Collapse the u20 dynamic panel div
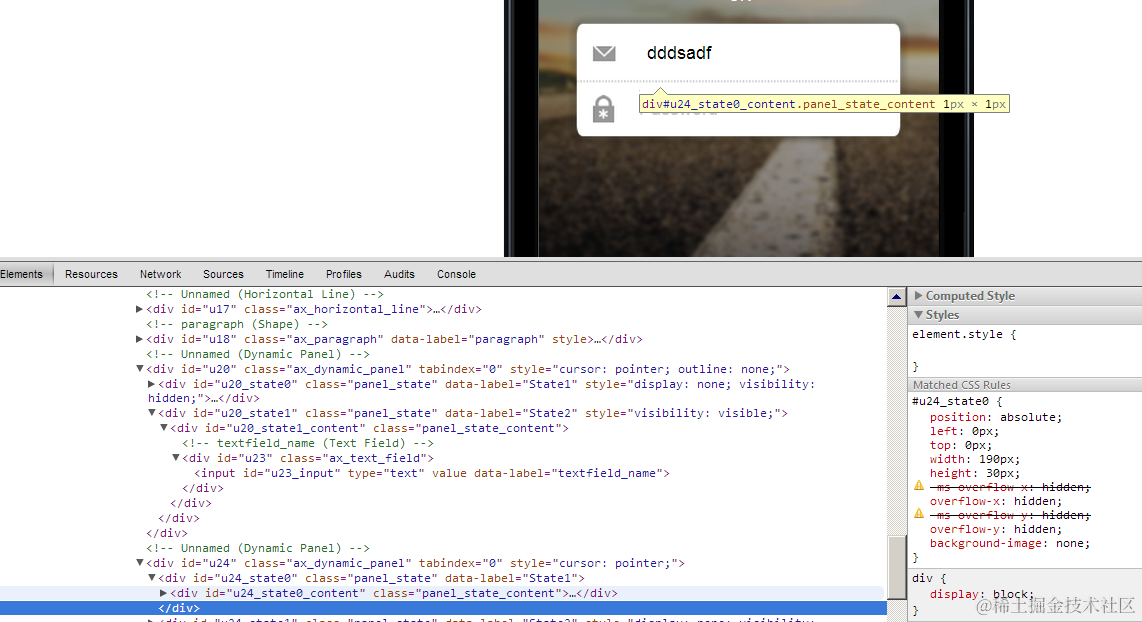The width and height of the screenshot is (1142, 622). coord(139,369)
